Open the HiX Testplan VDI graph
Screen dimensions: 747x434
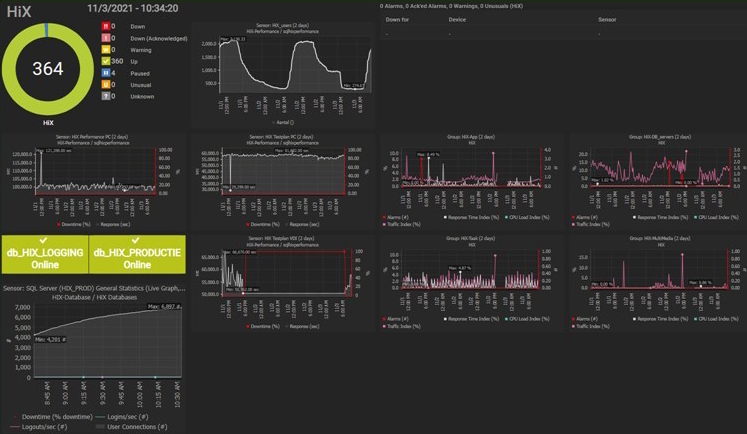tap(283, 283)
